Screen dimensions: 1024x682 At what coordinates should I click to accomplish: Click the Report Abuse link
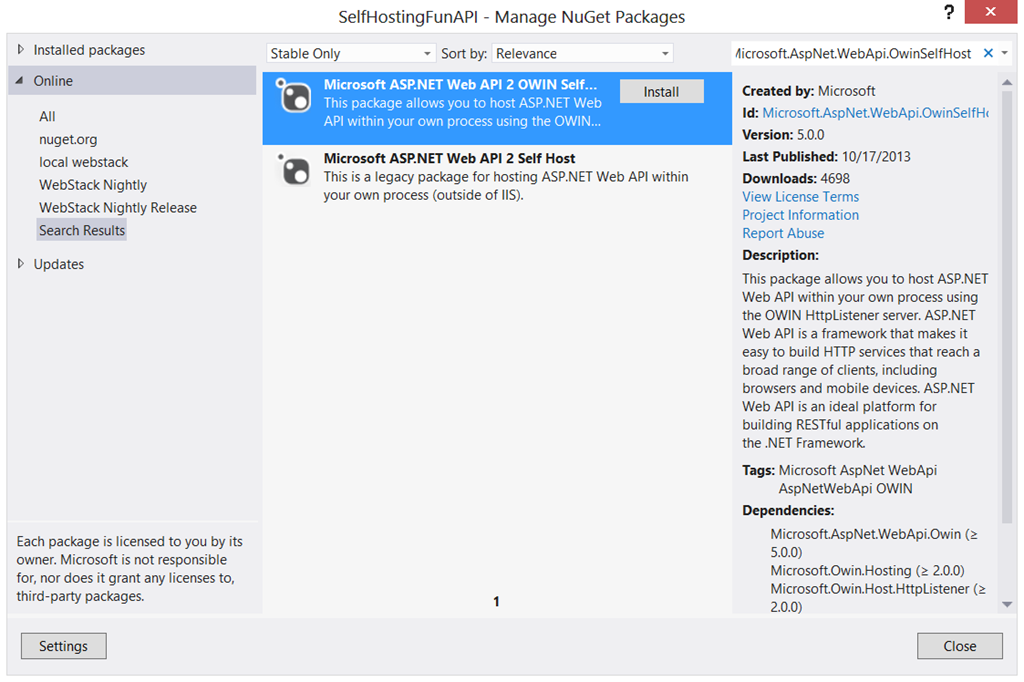(783, 233)
